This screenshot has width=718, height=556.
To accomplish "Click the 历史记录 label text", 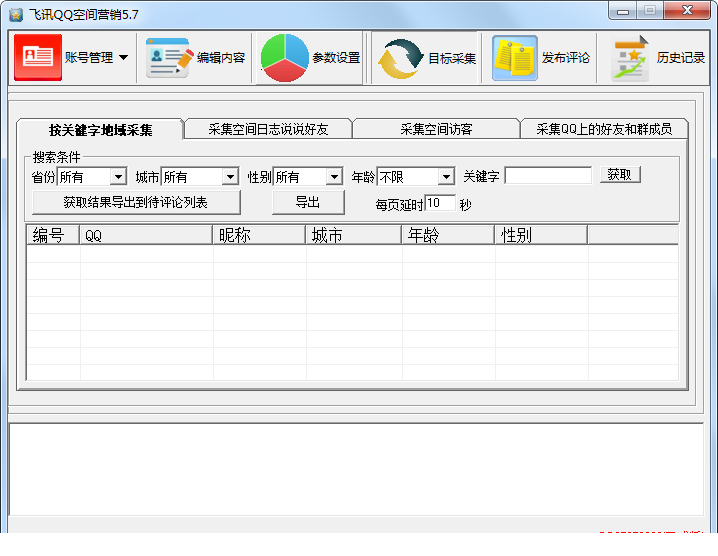I will [x=680, y=58].
